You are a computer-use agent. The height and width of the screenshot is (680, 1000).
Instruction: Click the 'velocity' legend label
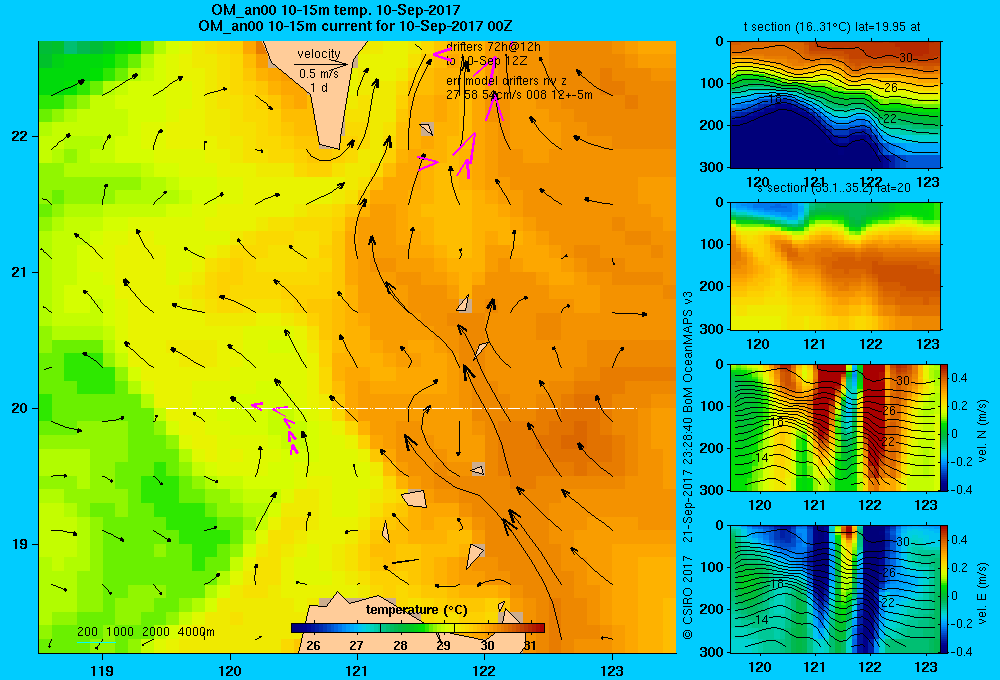[319, 54]
